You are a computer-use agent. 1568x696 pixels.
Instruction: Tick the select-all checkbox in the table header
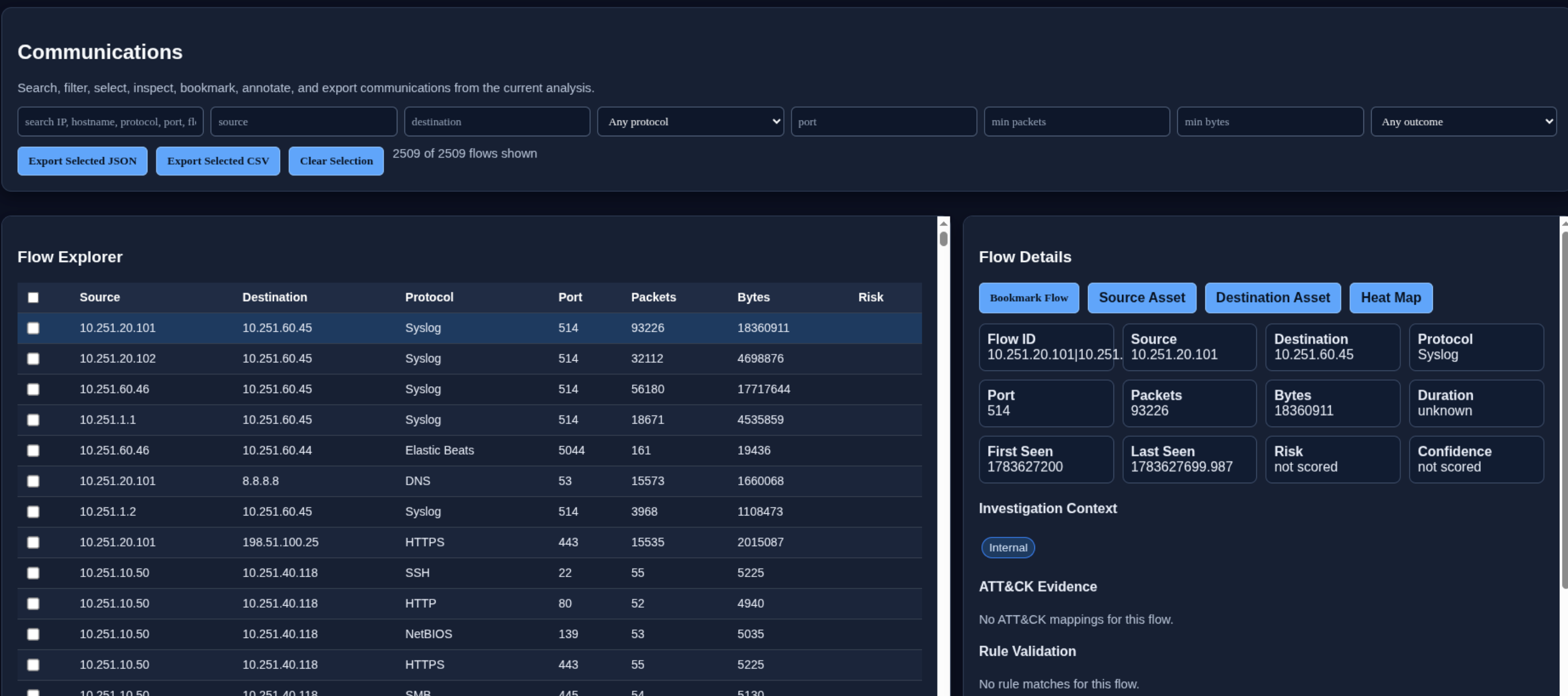tap(34, 297)
